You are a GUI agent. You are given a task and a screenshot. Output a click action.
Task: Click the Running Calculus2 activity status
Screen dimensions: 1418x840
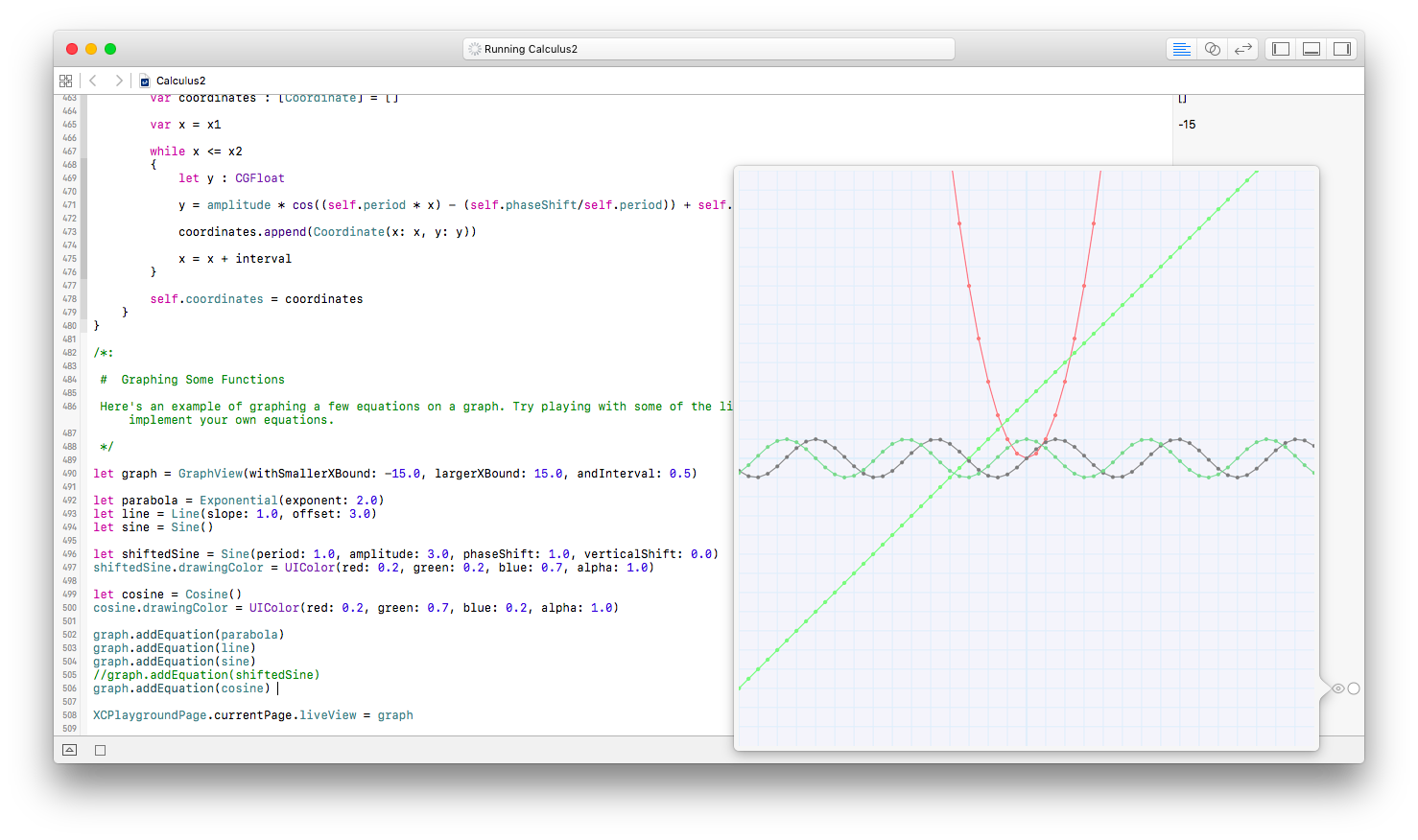709,49
